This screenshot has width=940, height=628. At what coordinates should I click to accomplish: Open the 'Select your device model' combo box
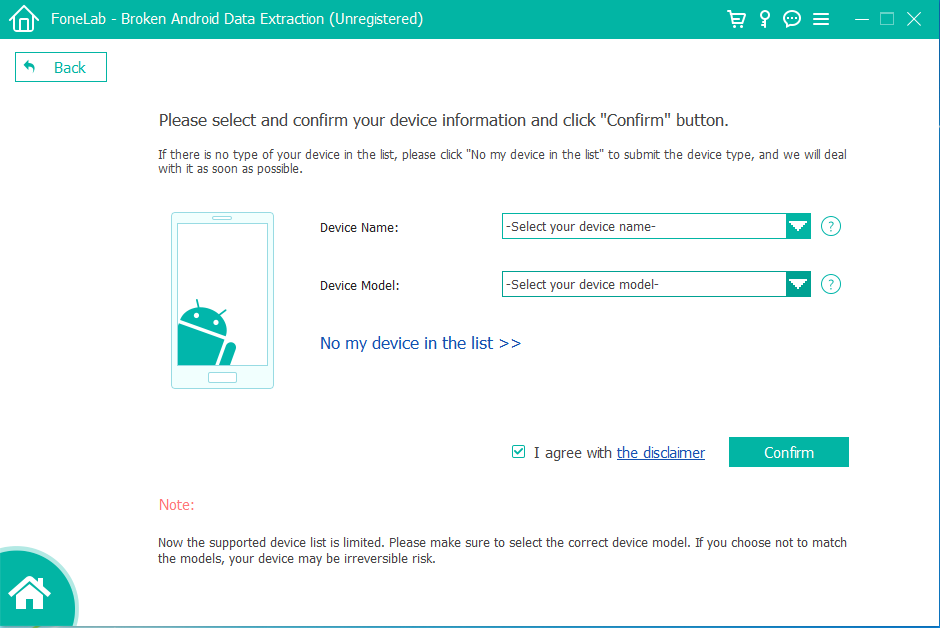pos(656,284)
